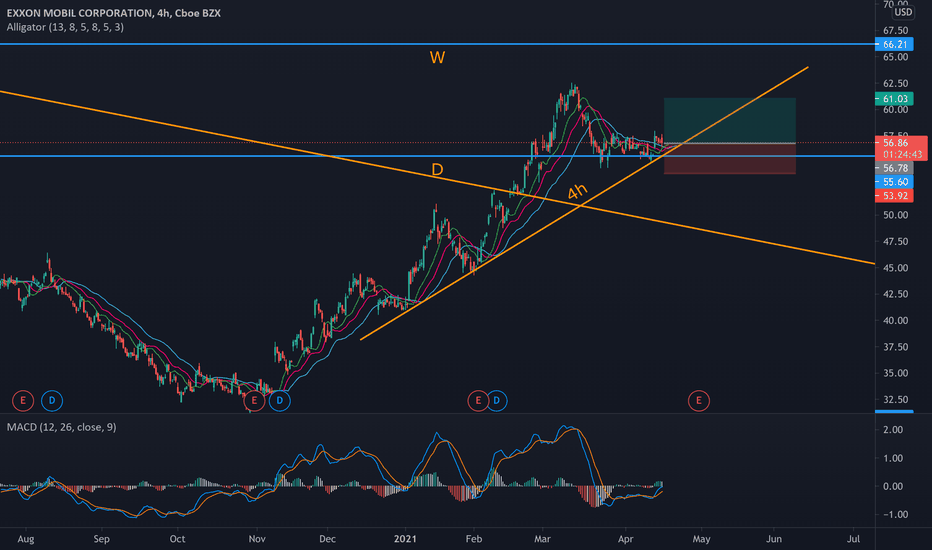
Task: Click the orange W text annotation
Action: [x=437, y=58]
